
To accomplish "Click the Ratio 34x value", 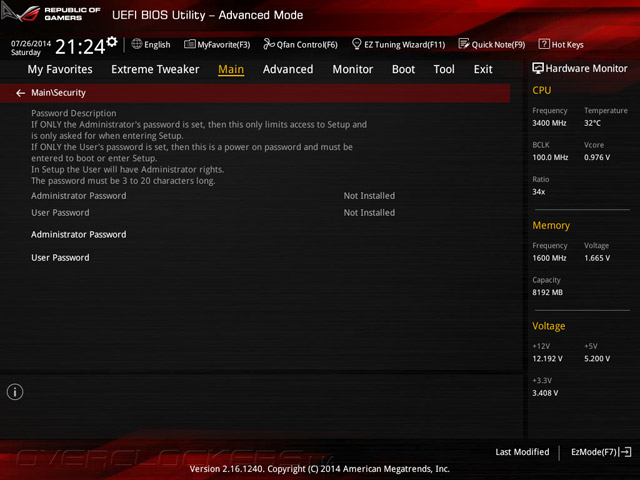I will click(539, 191).
